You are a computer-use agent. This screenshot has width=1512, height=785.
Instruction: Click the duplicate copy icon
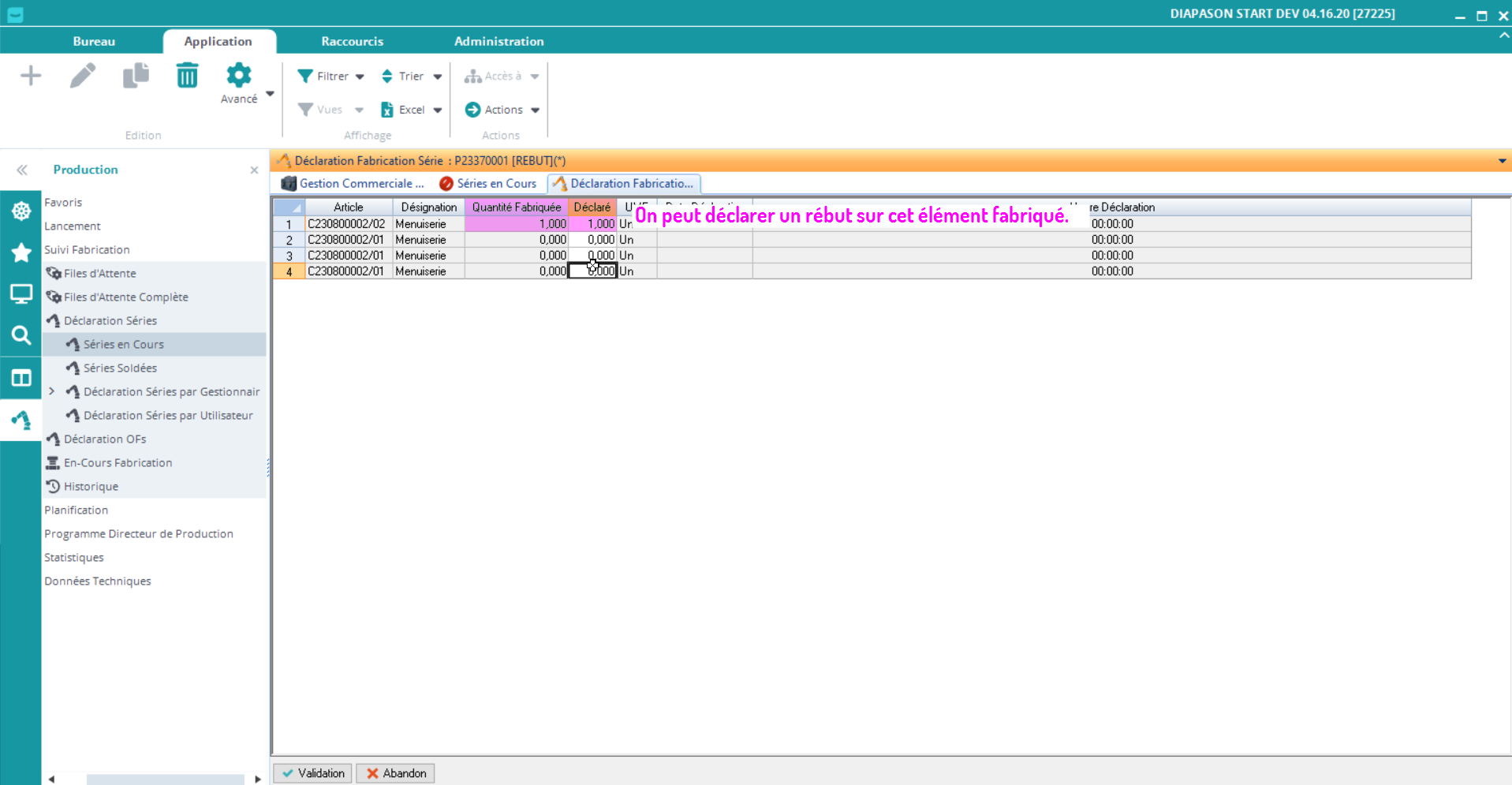pos(136,76)
